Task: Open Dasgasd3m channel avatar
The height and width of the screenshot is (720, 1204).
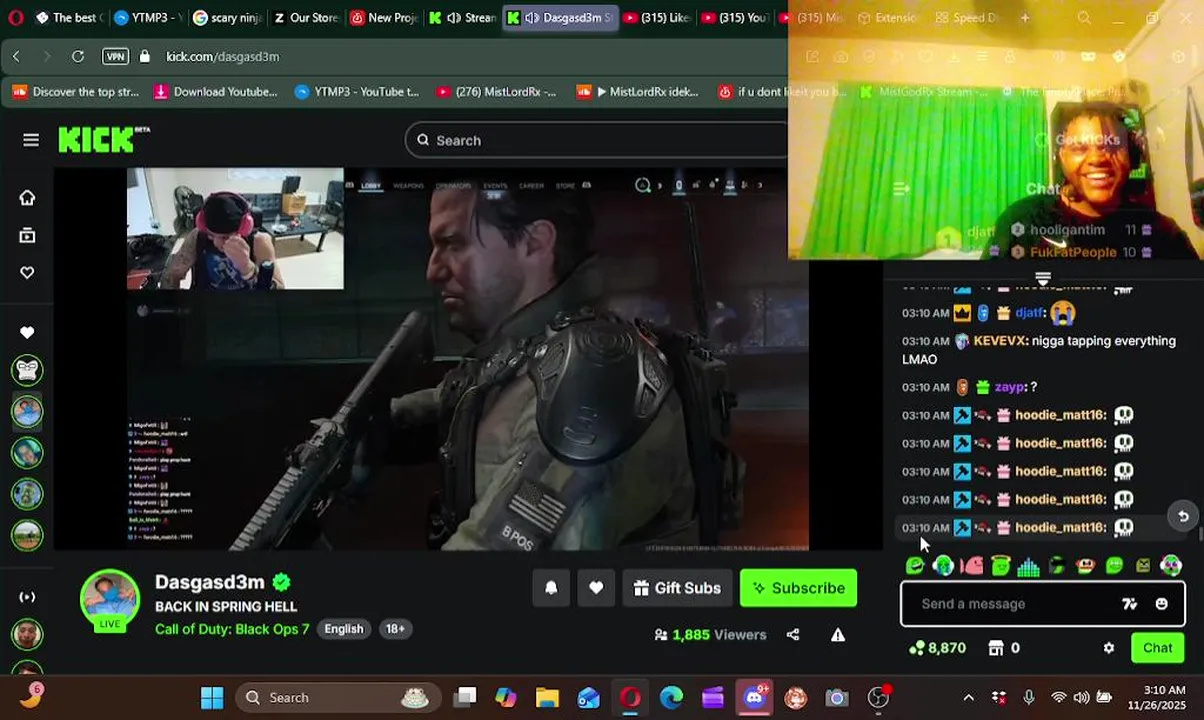Action: [110, 598]
